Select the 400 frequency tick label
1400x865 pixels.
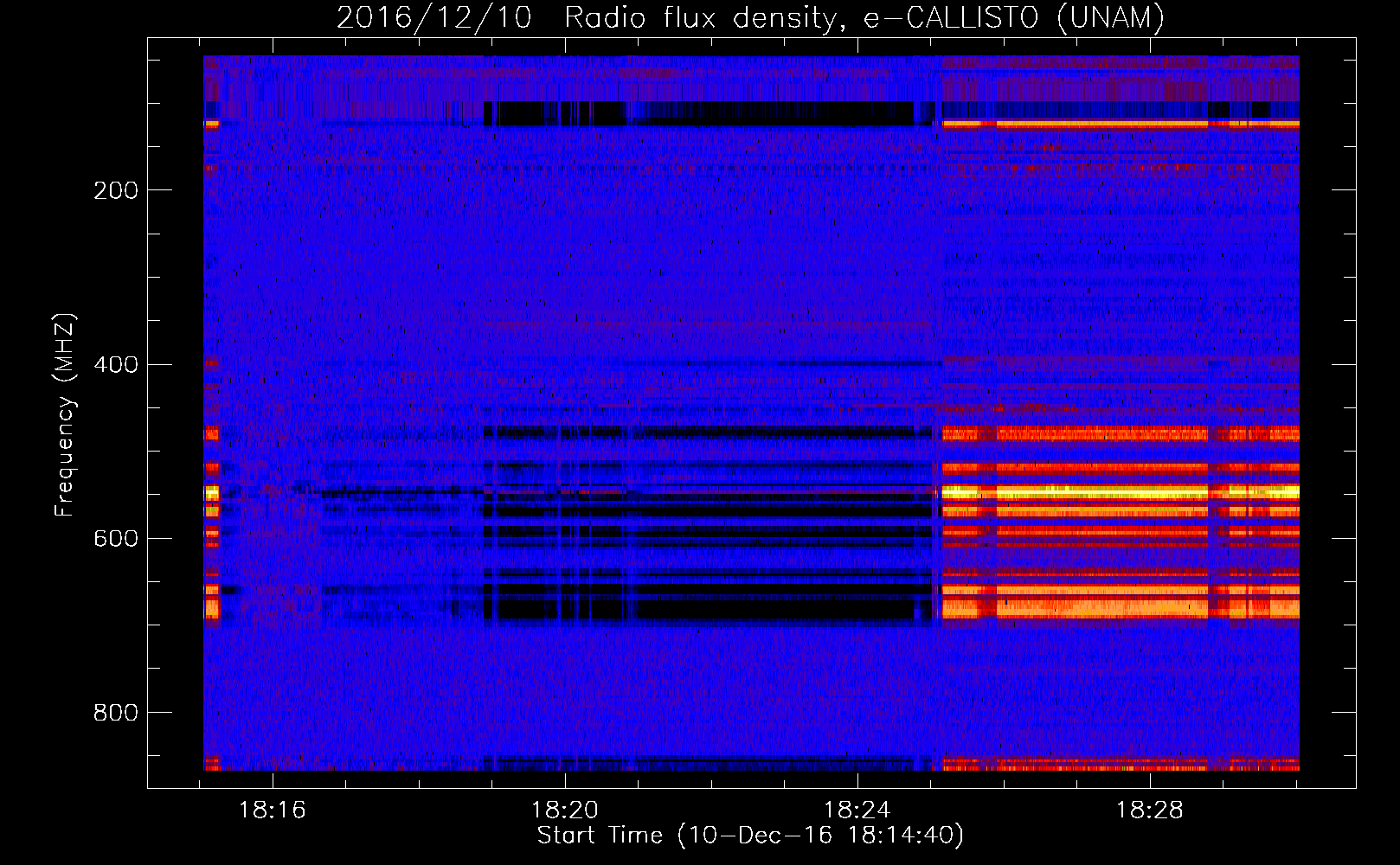[x=116, y=364]
